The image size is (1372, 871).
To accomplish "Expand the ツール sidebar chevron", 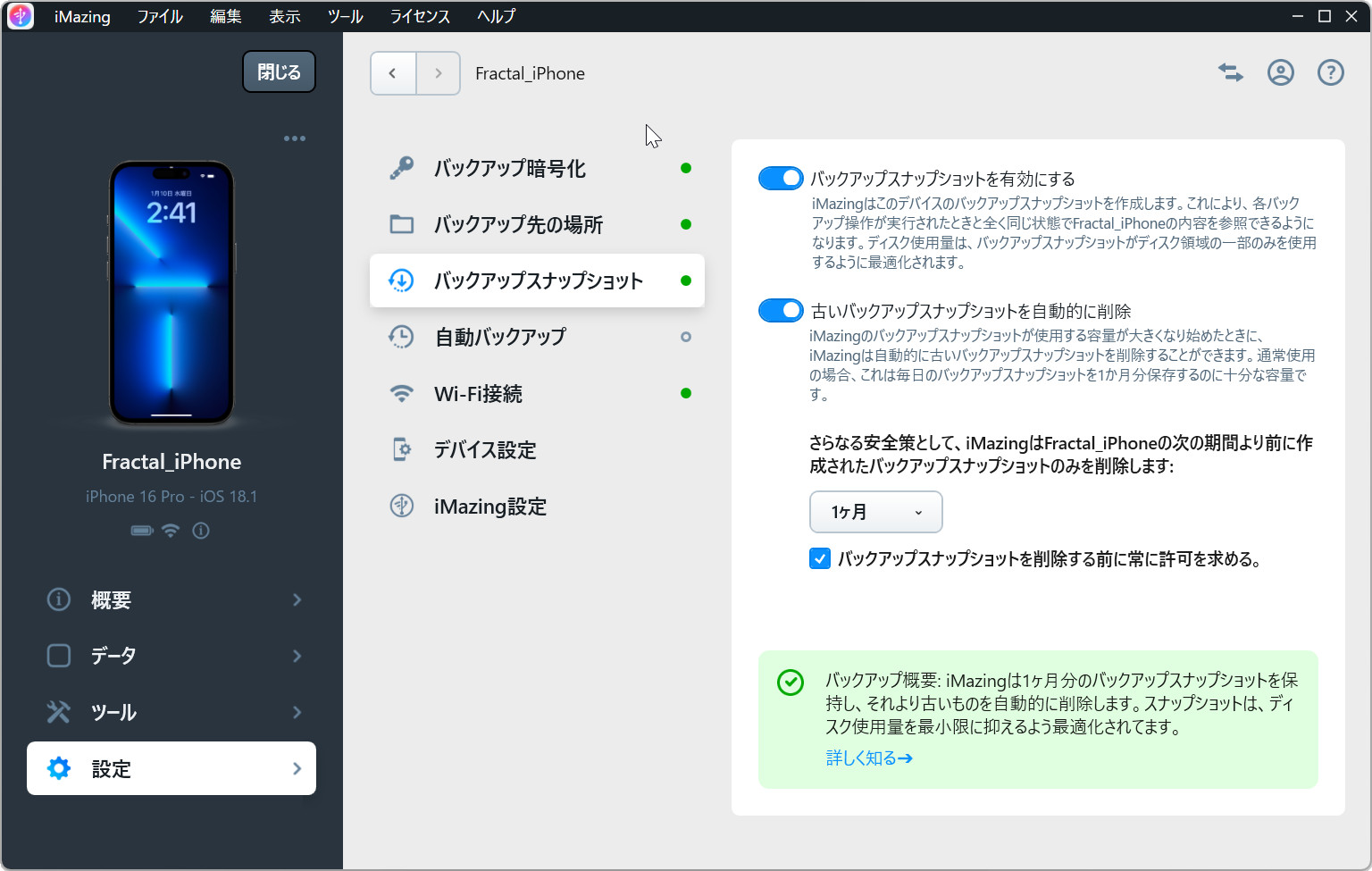I will coord(297,712).
